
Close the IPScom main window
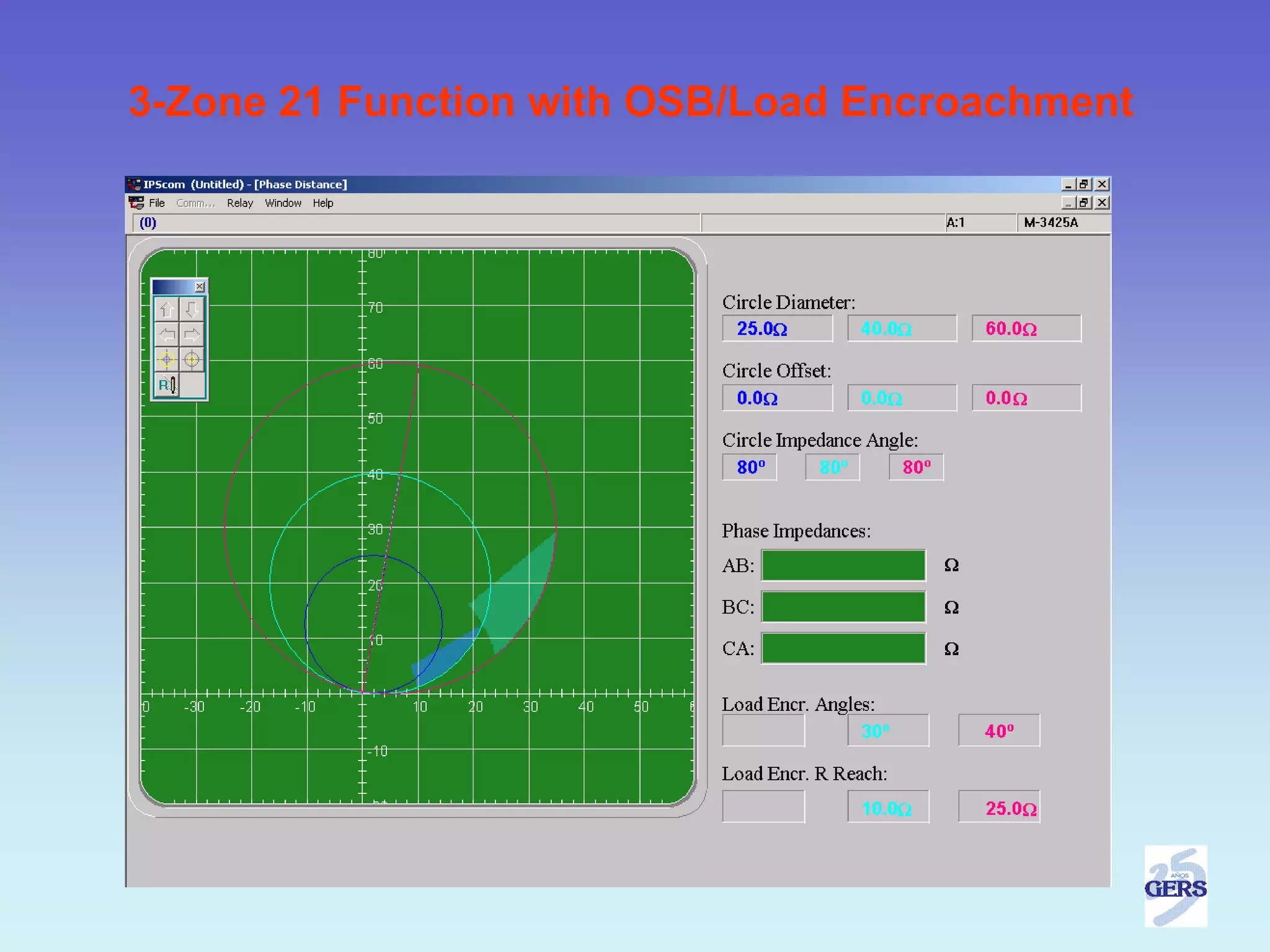point(1102,184)
